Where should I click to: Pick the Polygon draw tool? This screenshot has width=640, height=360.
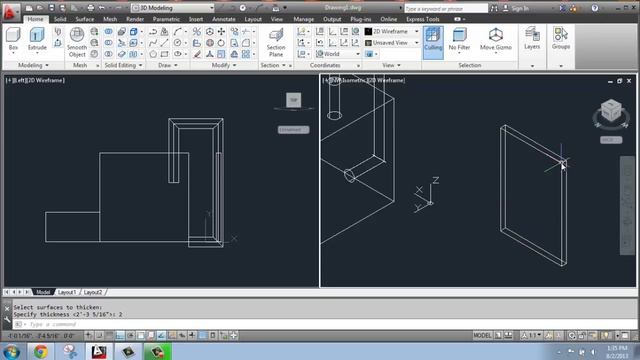click(x=153, y=54)
